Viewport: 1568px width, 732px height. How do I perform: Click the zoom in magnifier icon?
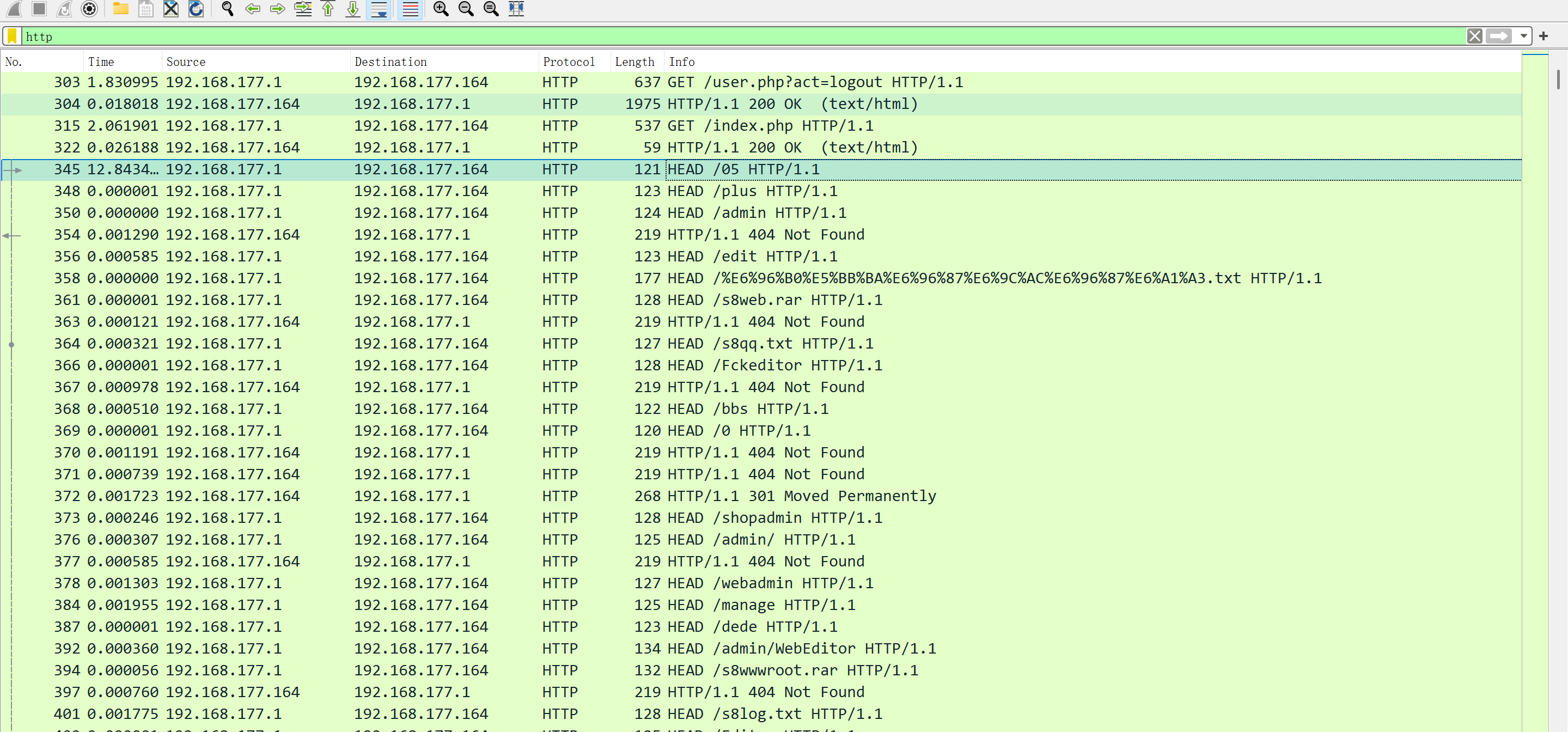point(441,9)
